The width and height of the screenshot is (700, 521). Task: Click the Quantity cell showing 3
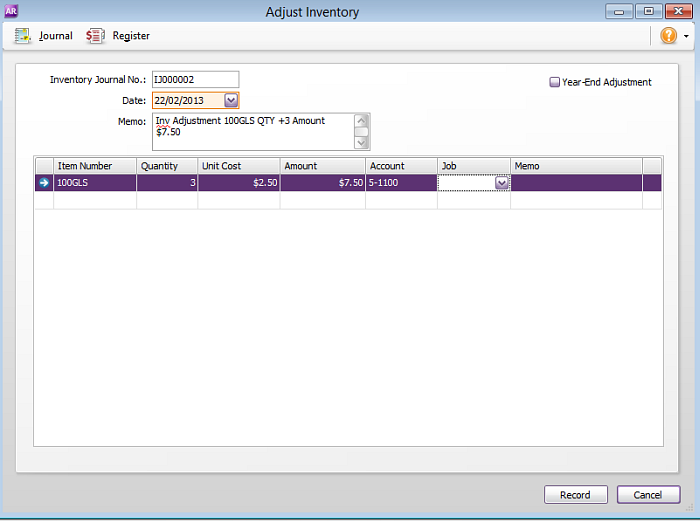pyautogui.click(x=167, y=183)
